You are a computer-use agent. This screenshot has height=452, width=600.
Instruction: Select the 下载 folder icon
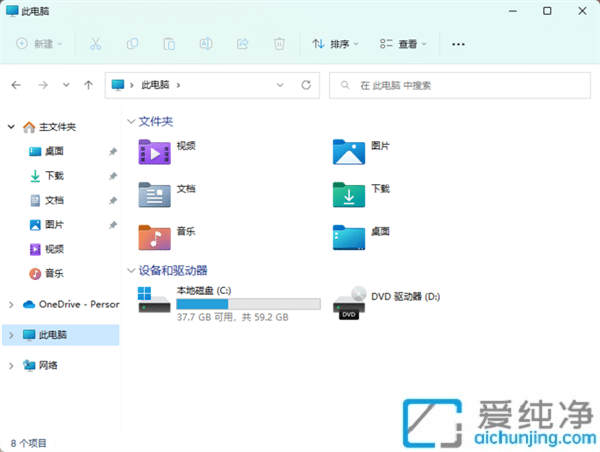click(x=349, y=195)
